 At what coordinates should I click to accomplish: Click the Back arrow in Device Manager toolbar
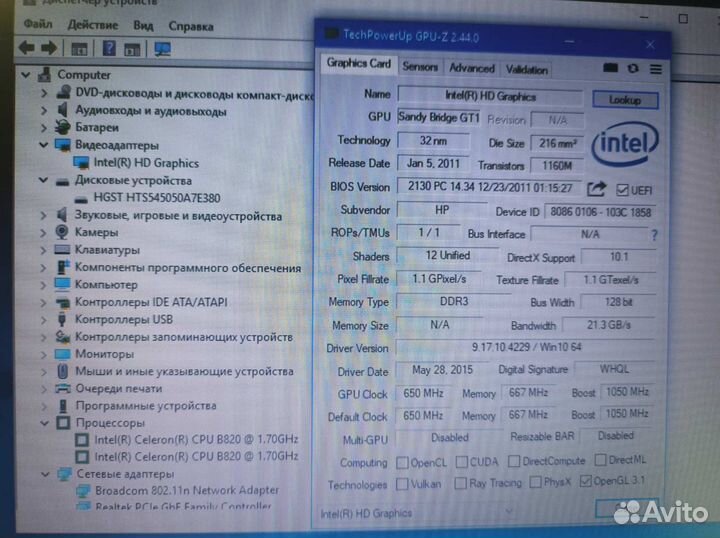27,47
